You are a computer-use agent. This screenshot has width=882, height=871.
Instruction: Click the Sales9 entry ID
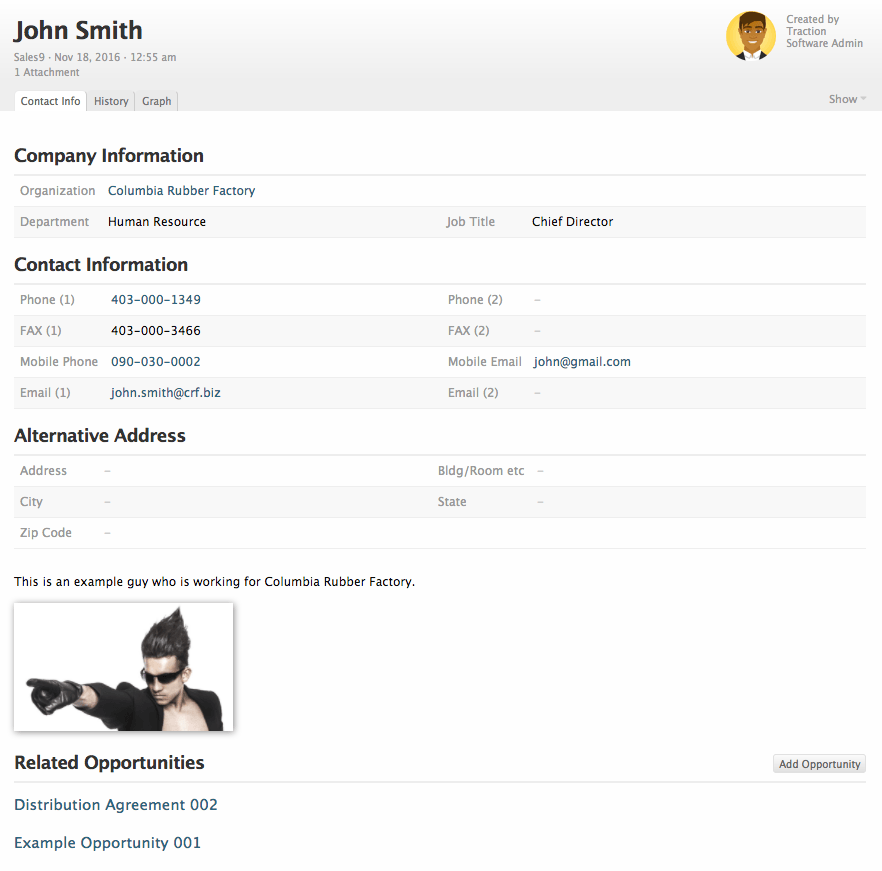29,57
